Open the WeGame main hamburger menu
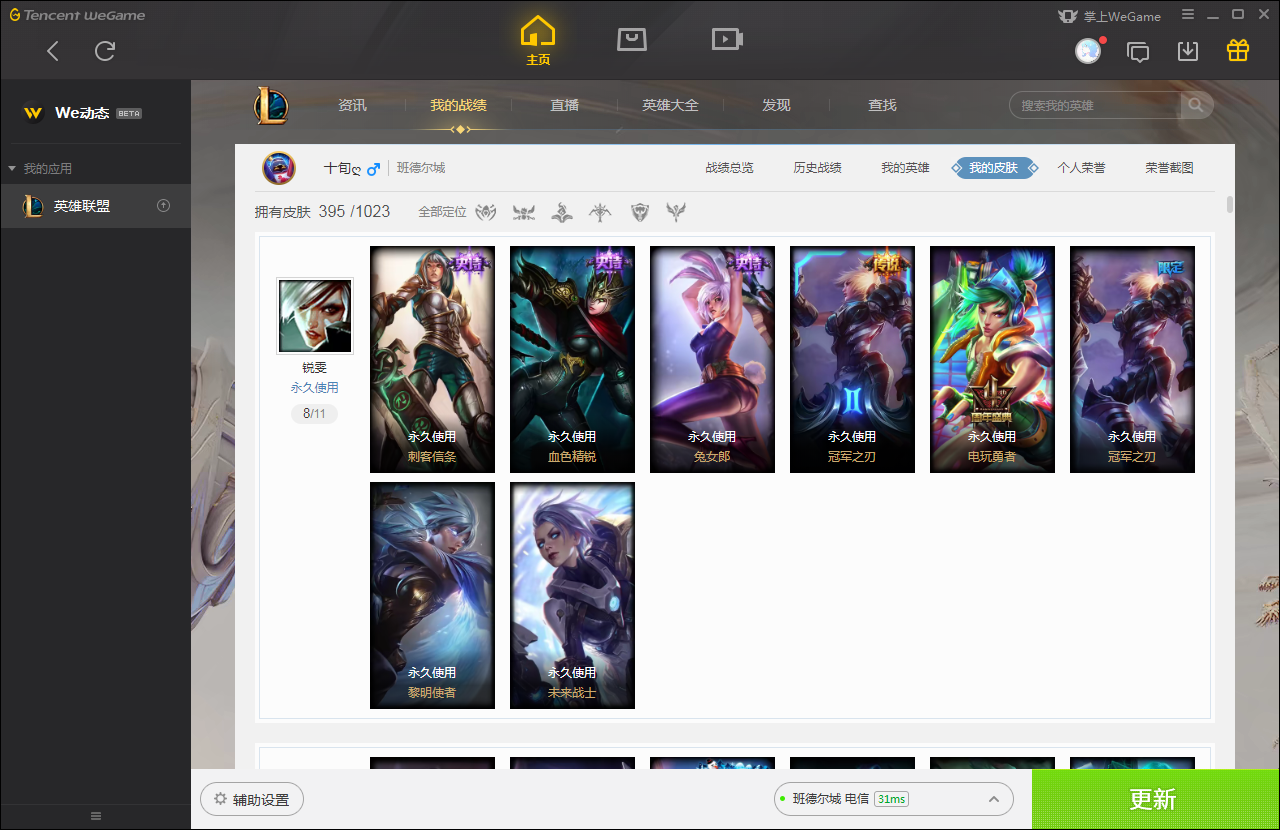Image resolution: width=1280 pixels, height=830 pixels. (x=1188, y=15)
